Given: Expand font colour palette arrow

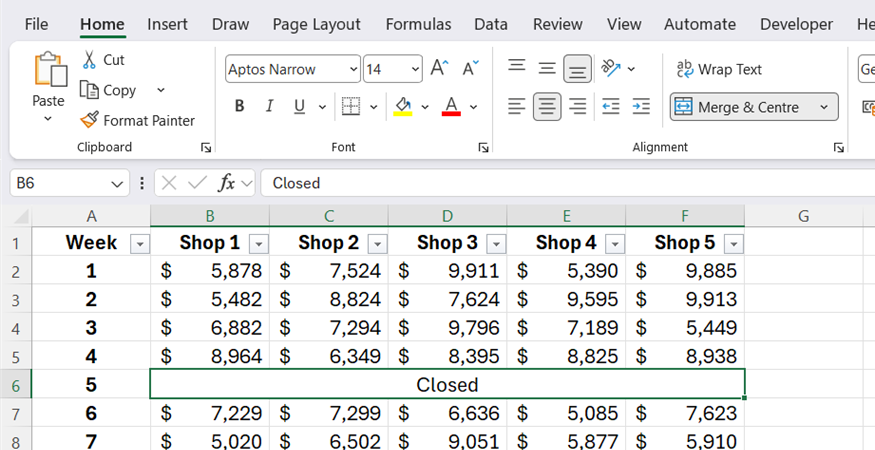Looking at the screenshot, I should pos(473,107).
